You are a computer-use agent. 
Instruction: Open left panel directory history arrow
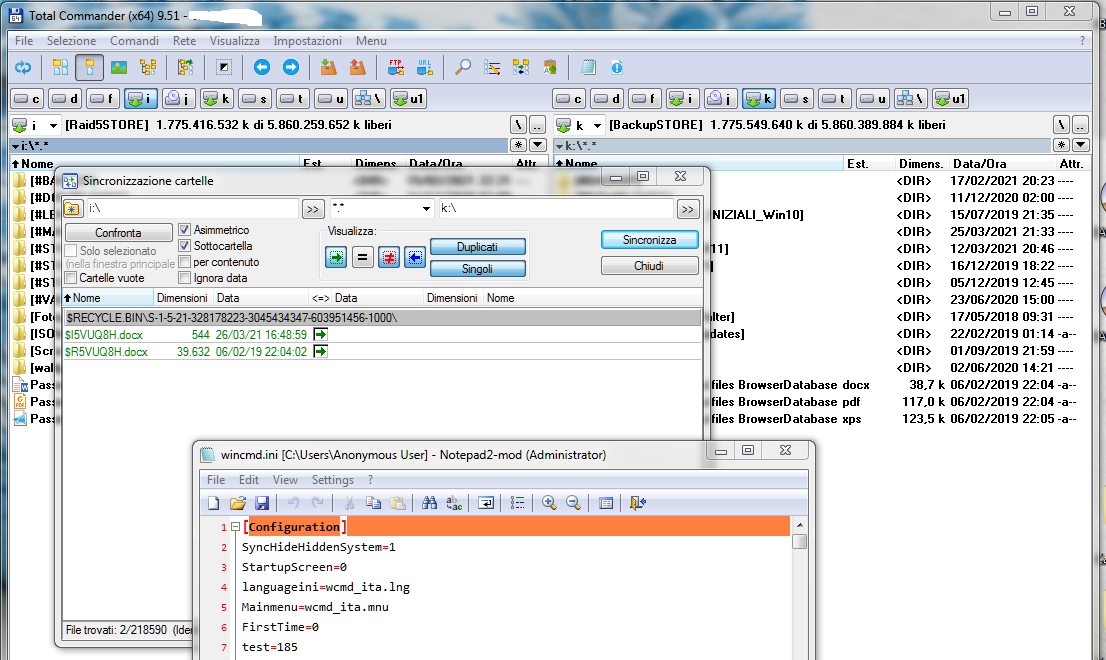tap(537, 145)
